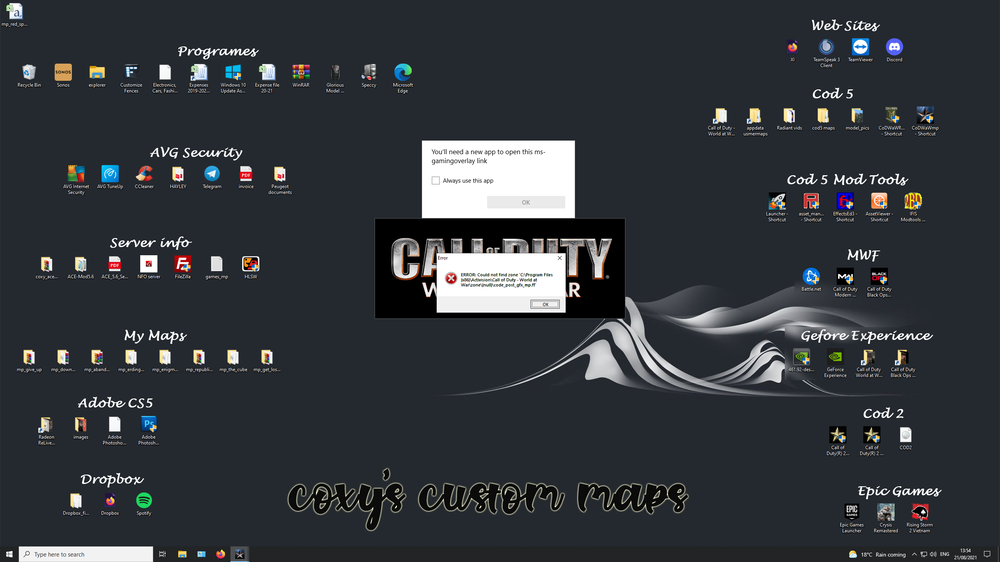Select the mp_red_sp file icon top-left
This screenshot has height=562, width=1000.
click(14, 13)
